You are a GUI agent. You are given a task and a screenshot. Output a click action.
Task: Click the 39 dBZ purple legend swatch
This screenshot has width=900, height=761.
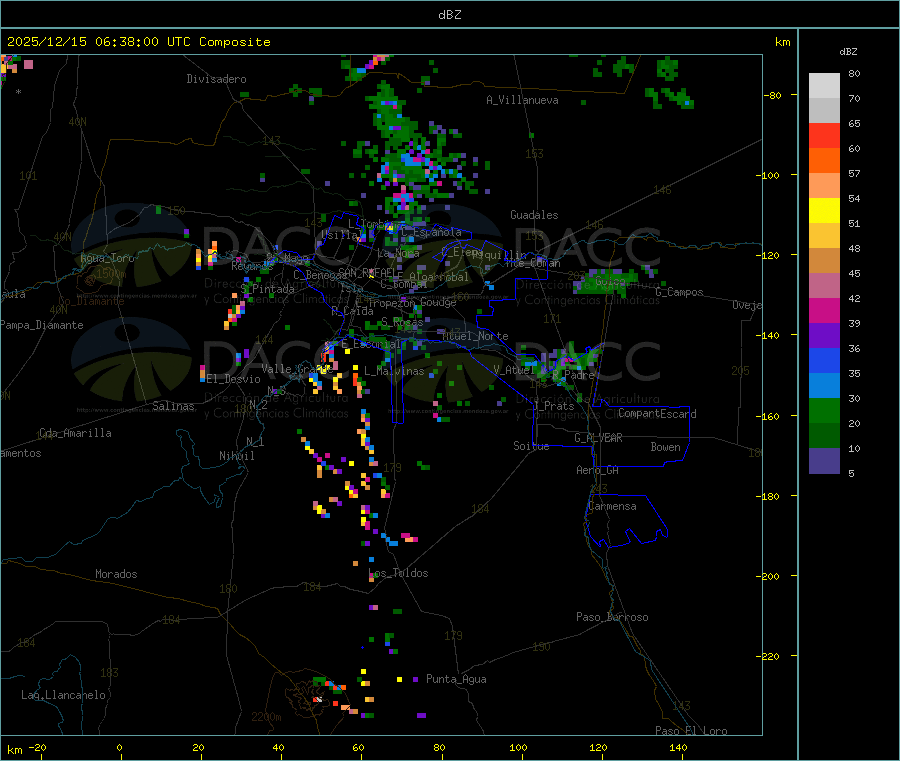point(824,335)
